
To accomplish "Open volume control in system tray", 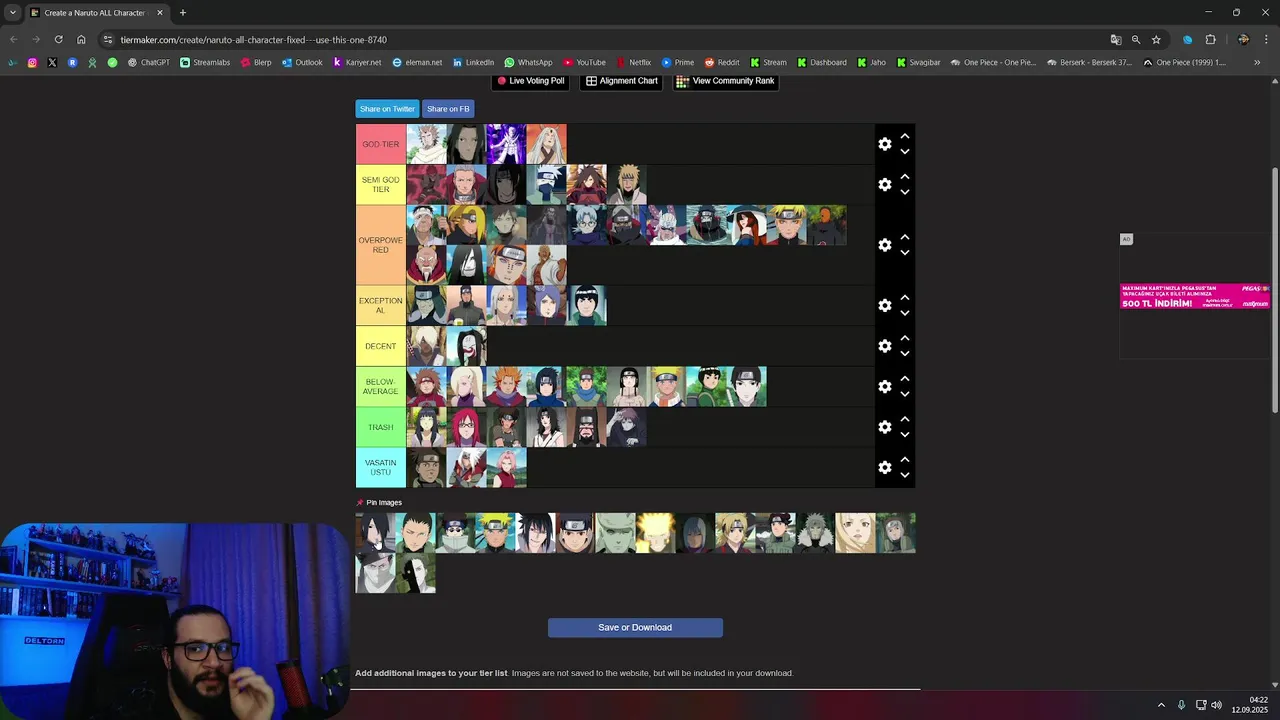I will (x=1217, y=705).
